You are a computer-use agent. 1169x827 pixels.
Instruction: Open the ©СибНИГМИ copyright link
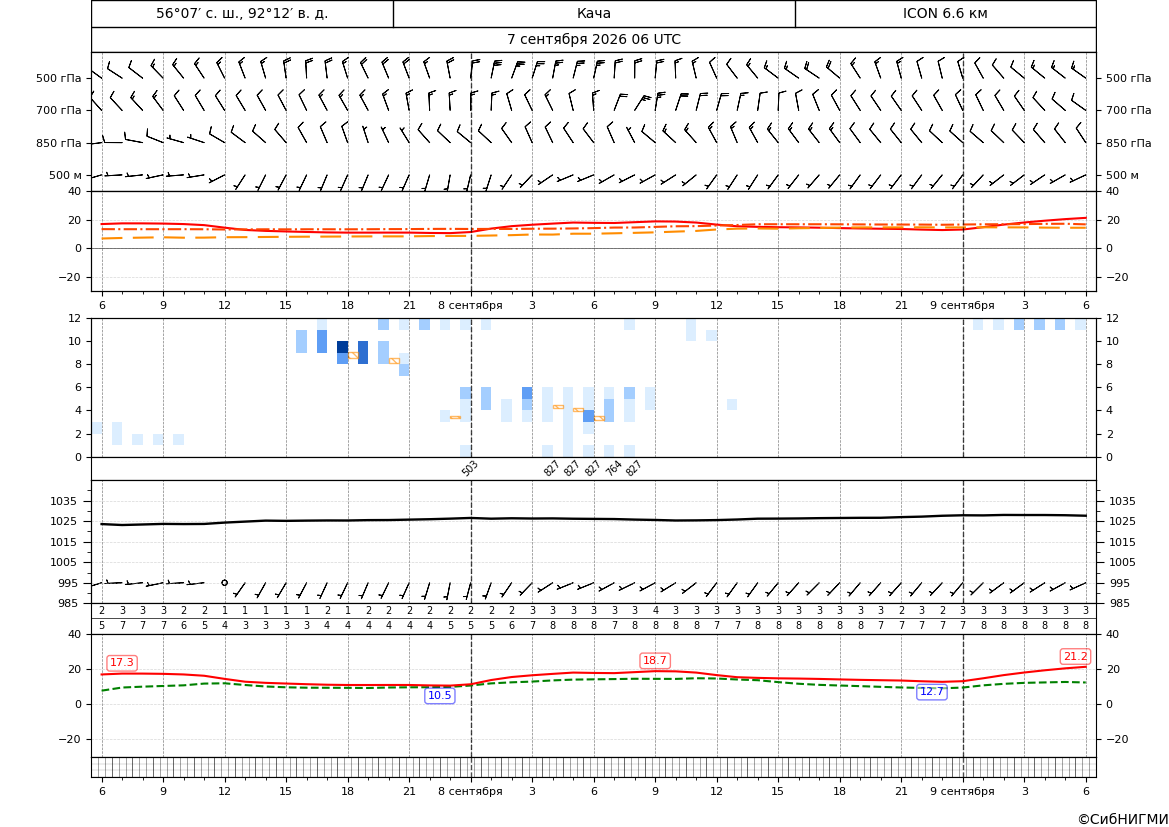click(x=1122, y=819)
